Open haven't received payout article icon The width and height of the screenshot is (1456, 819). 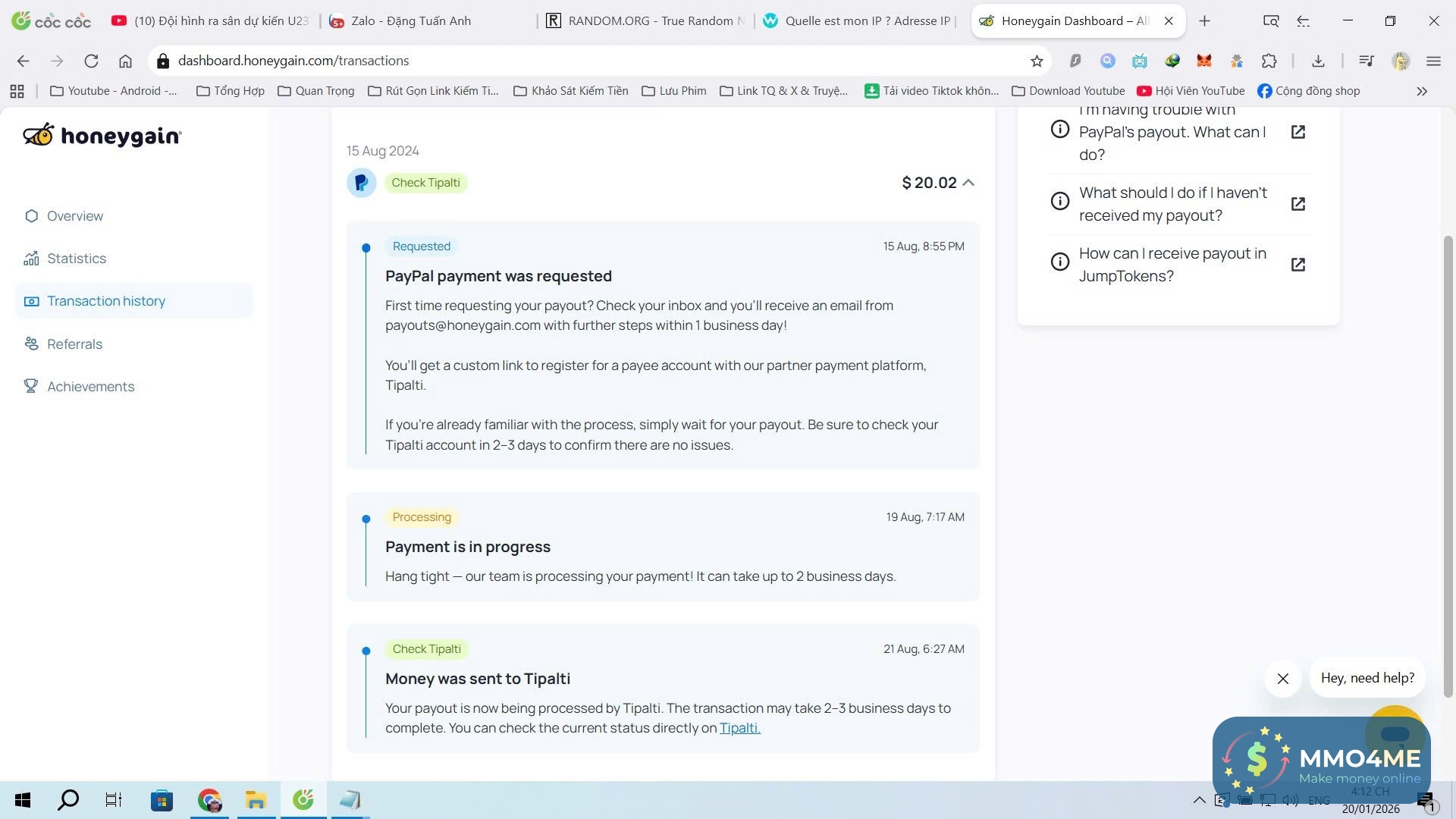click(x=1298, y=204)
